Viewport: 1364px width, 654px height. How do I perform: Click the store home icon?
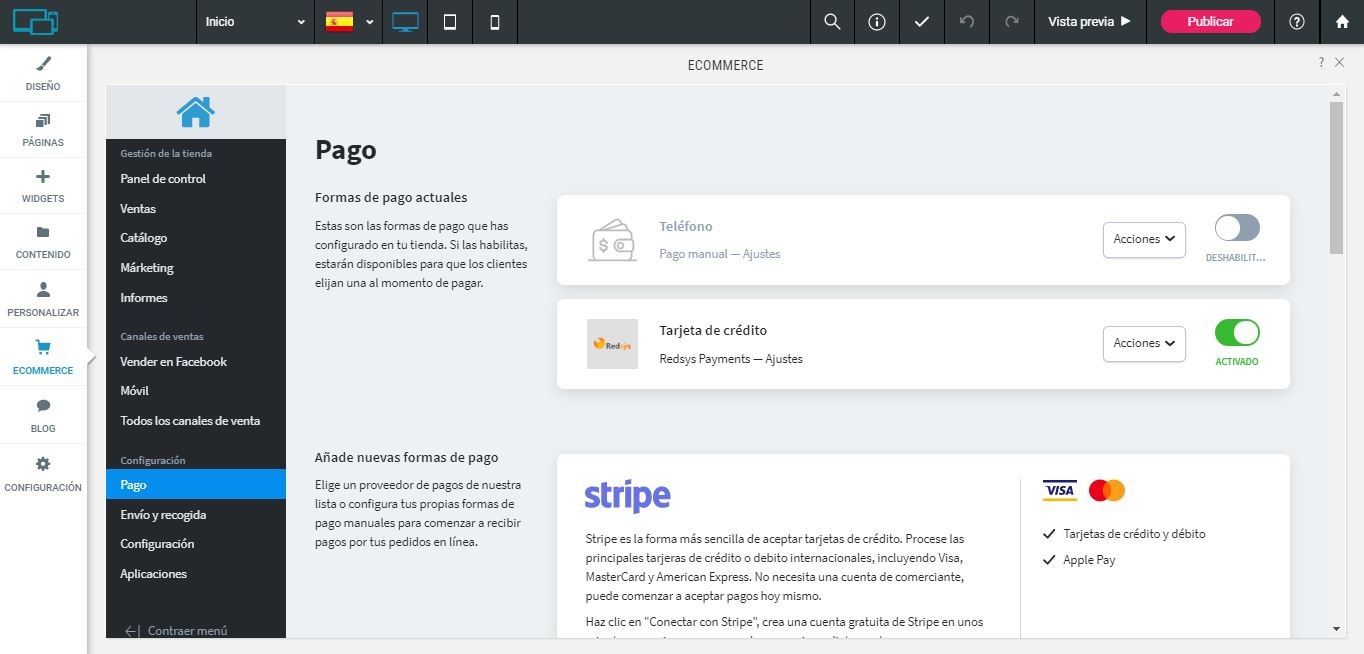coord(195,112)
